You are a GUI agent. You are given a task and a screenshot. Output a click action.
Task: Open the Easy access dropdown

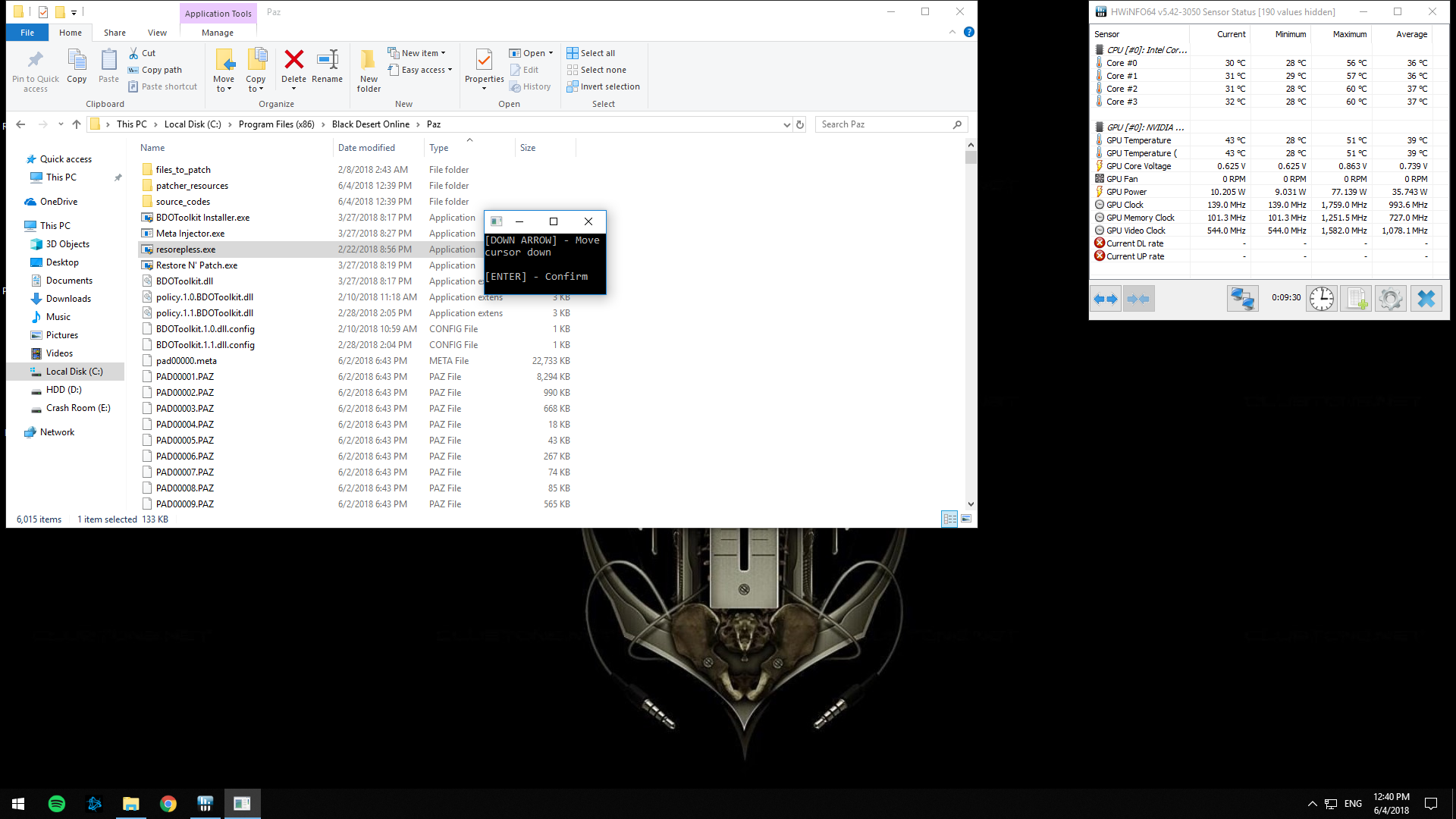[421, 70]
